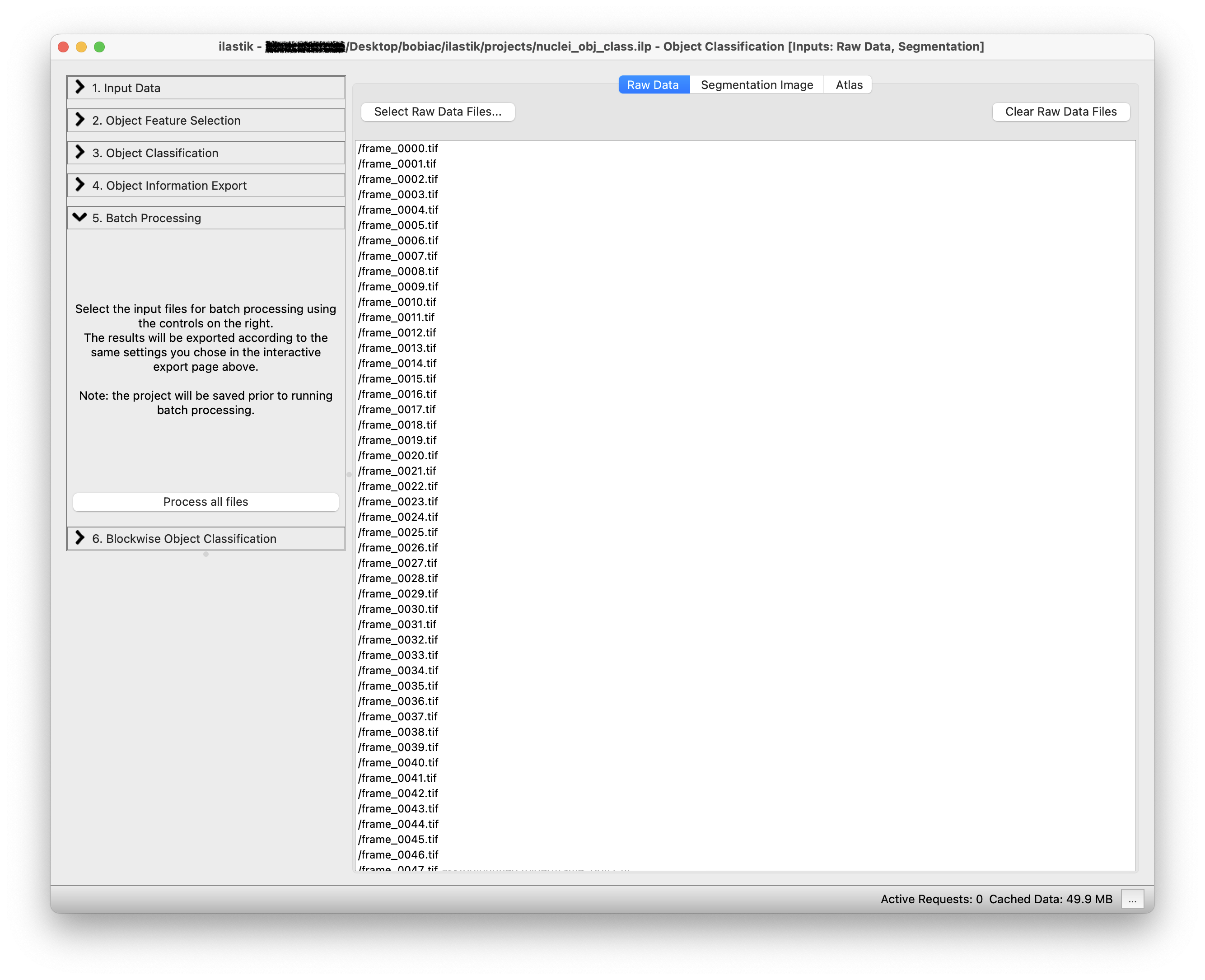The height and width of the screenshot is (980, 1205).
Task: Expand the 2. Object Feature Selection applet
Action: [x=166, y=120]
